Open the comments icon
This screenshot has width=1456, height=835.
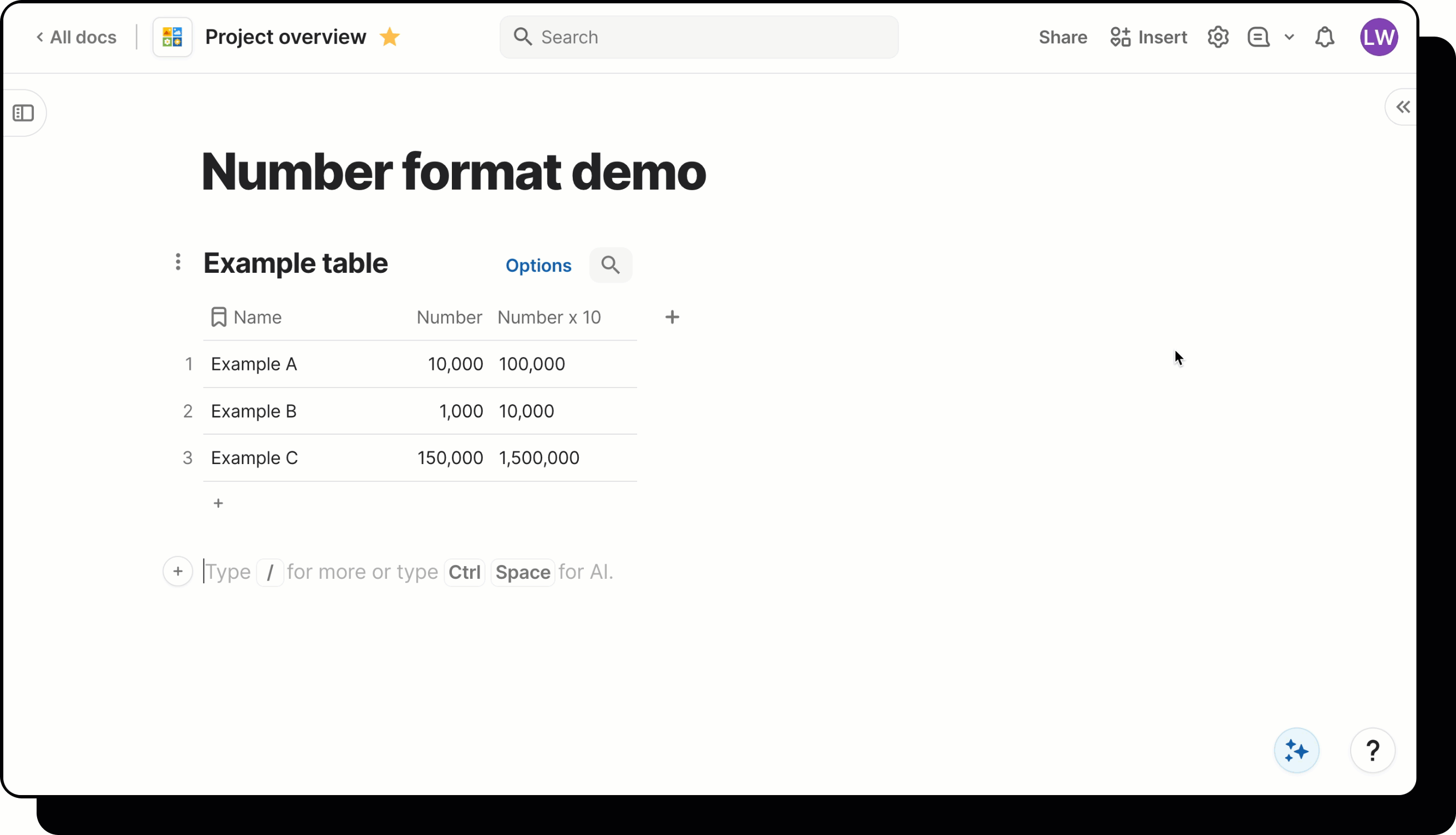[1259, 37]
